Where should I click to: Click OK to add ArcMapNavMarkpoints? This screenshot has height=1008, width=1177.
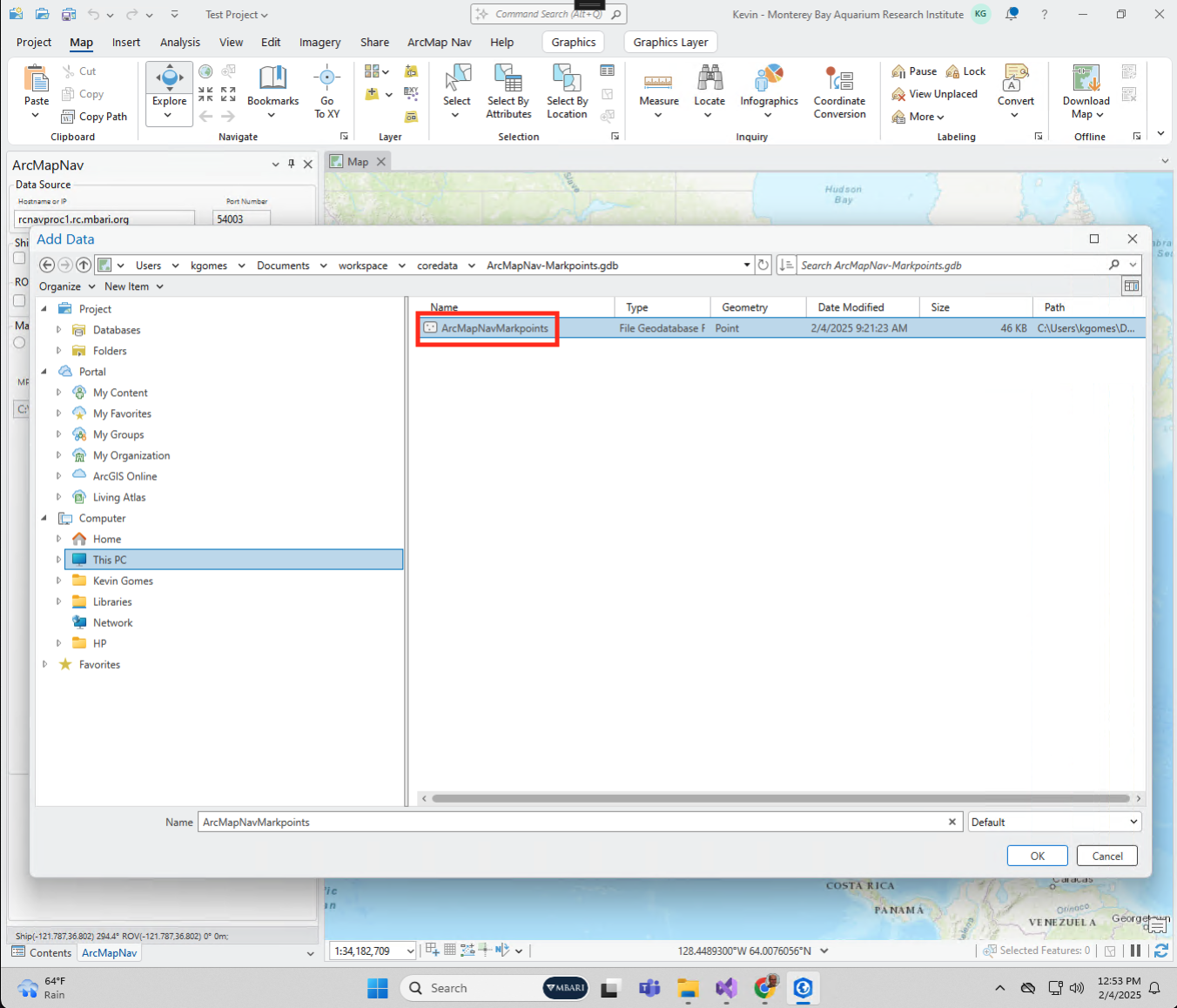tap(1037, 856)
